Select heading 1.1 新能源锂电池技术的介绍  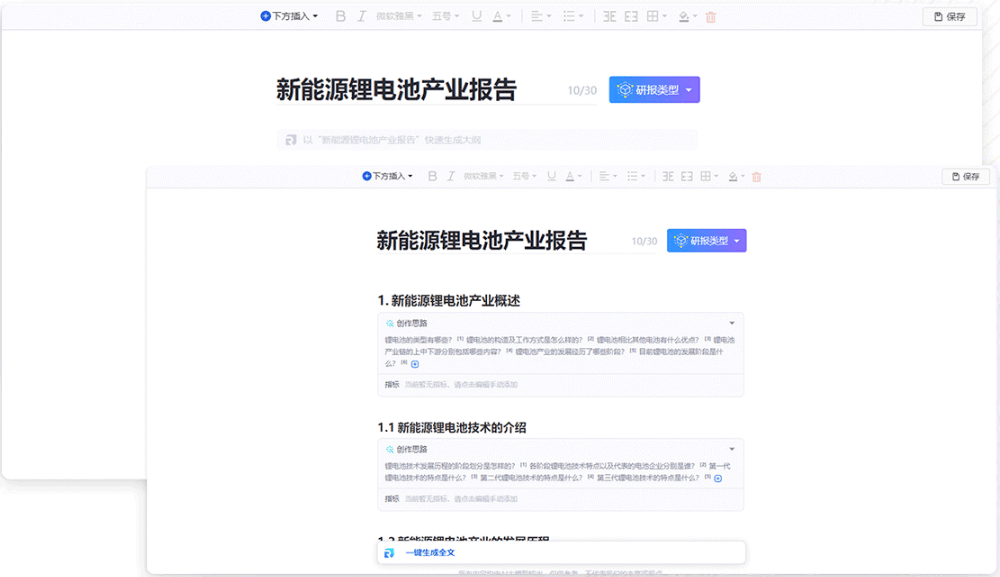[452, 428]
